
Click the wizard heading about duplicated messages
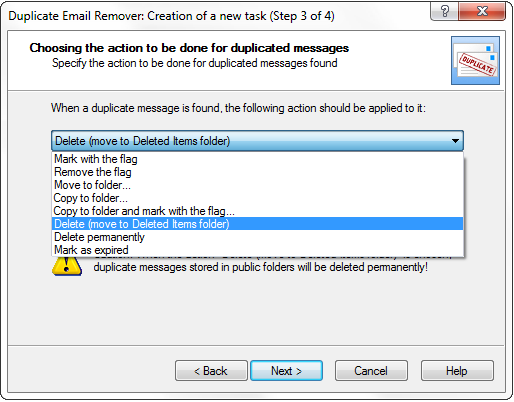point(189,48)
